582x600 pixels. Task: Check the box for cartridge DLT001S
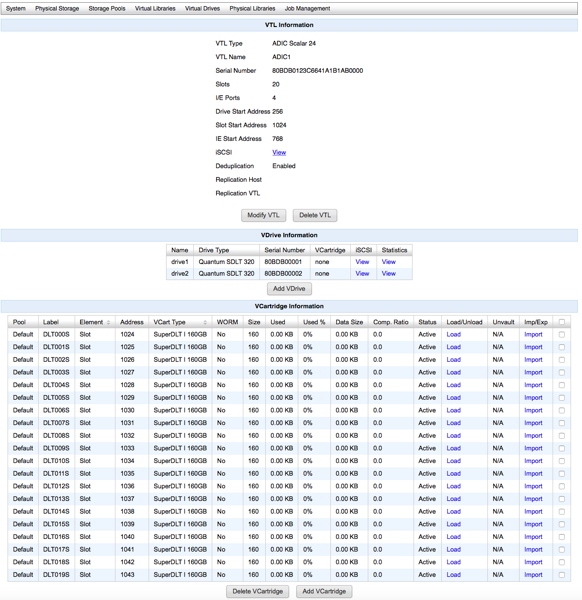[x=562, y=347]
